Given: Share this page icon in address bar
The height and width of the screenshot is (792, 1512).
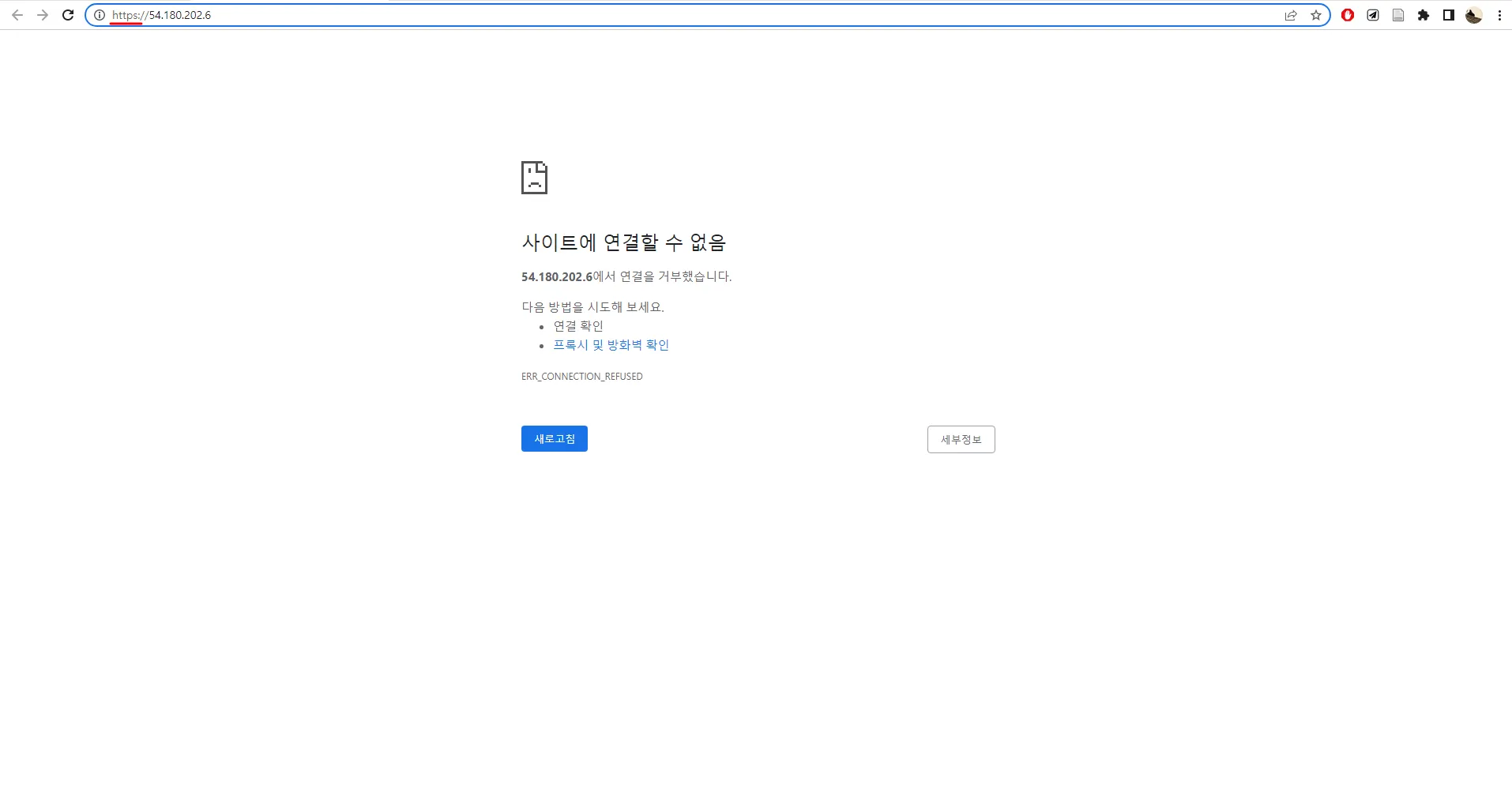Looking at the screenshot, I should tap(1291, 15).
